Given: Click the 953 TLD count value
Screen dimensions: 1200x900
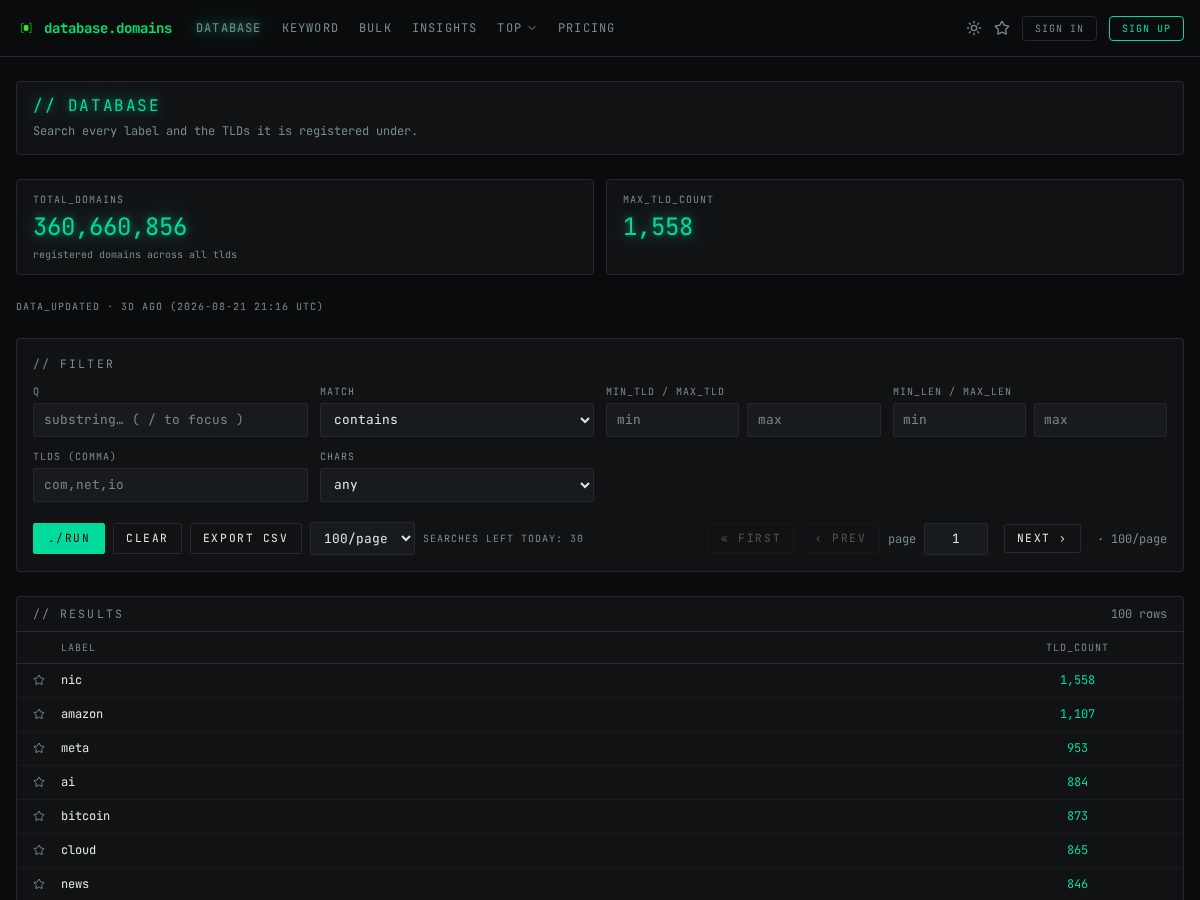Looking at the screenshot, I should pos(1077,748).
